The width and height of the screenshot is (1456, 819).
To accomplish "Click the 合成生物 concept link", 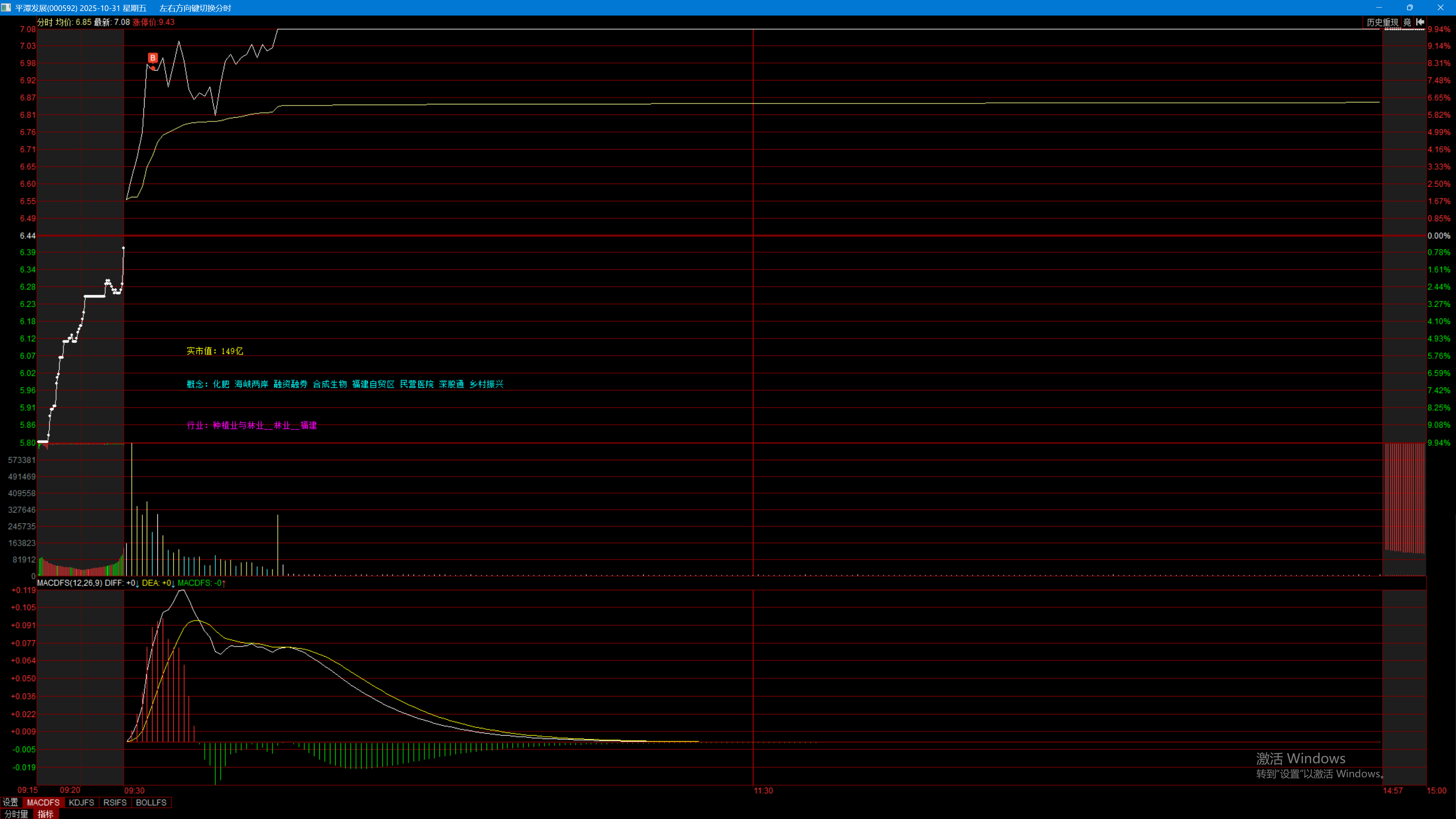I will [330, 384].
